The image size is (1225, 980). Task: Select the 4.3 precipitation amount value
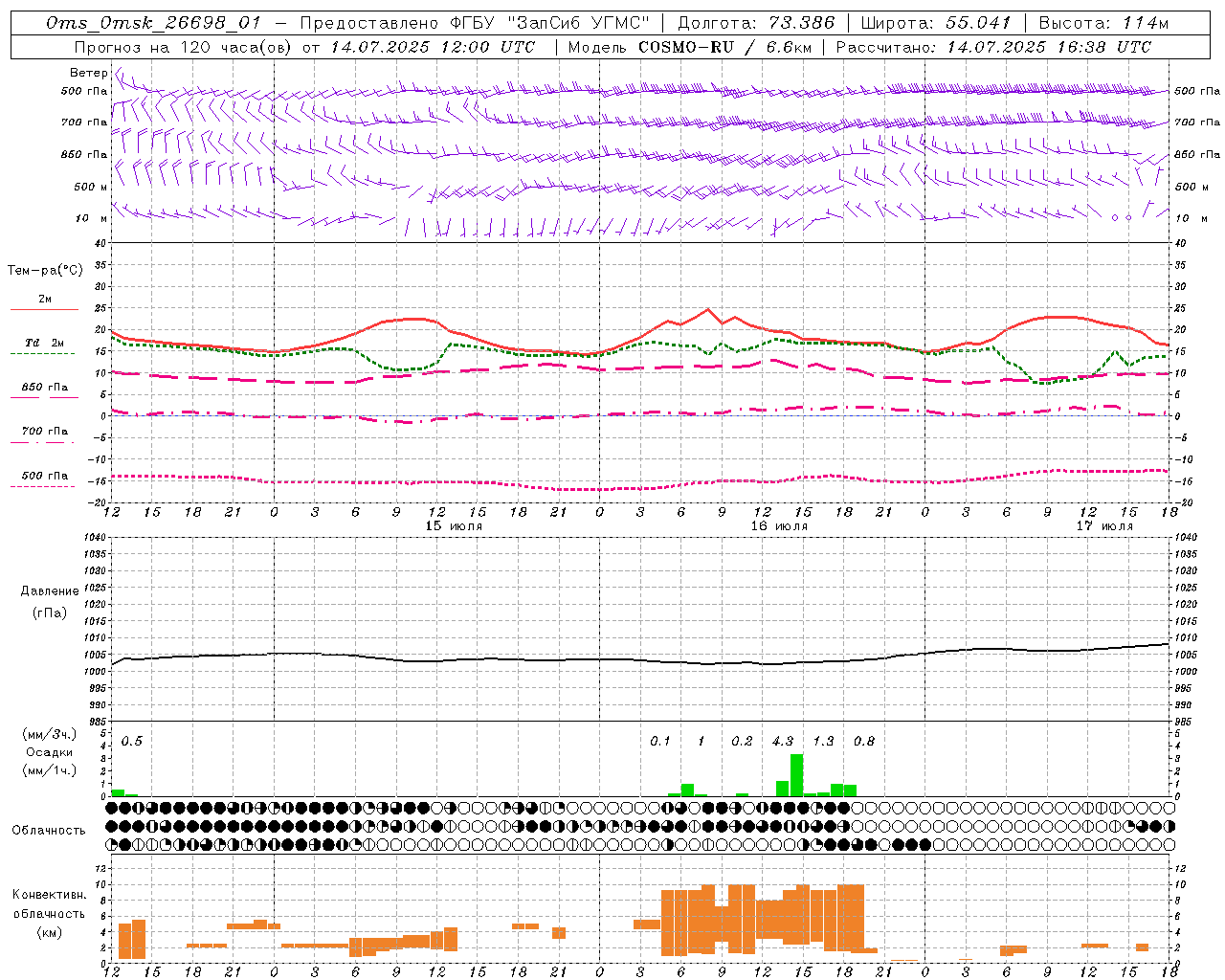click(783, 742)
